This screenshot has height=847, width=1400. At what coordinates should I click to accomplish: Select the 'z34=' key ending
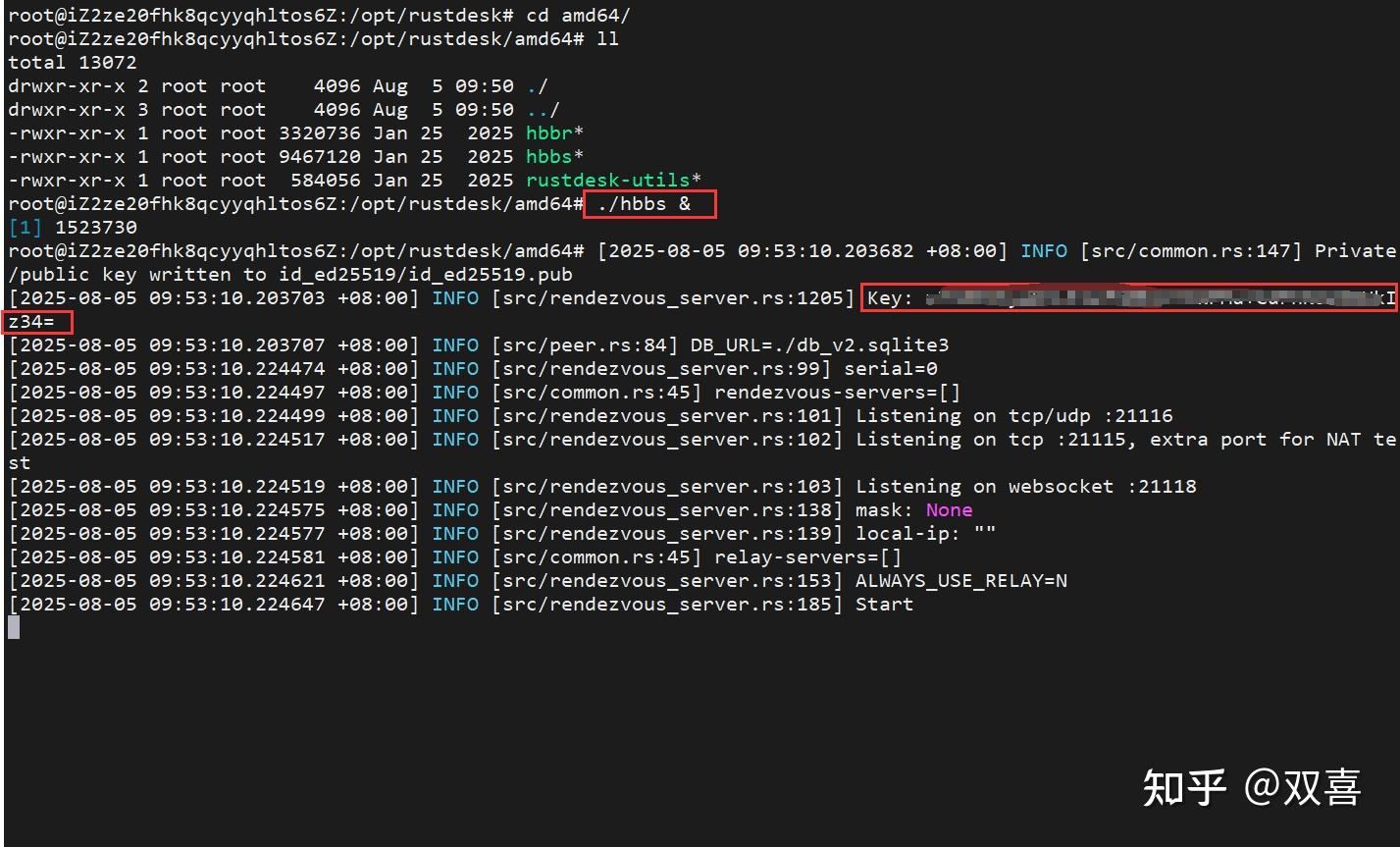[31, 322]
